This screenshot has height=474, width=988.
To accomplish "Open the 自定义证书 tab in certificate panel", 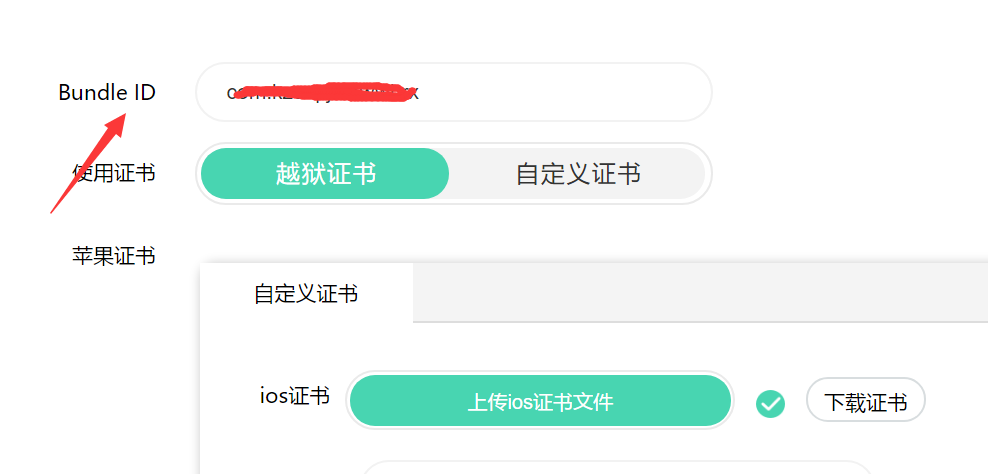I will click(x=306, y=293).
